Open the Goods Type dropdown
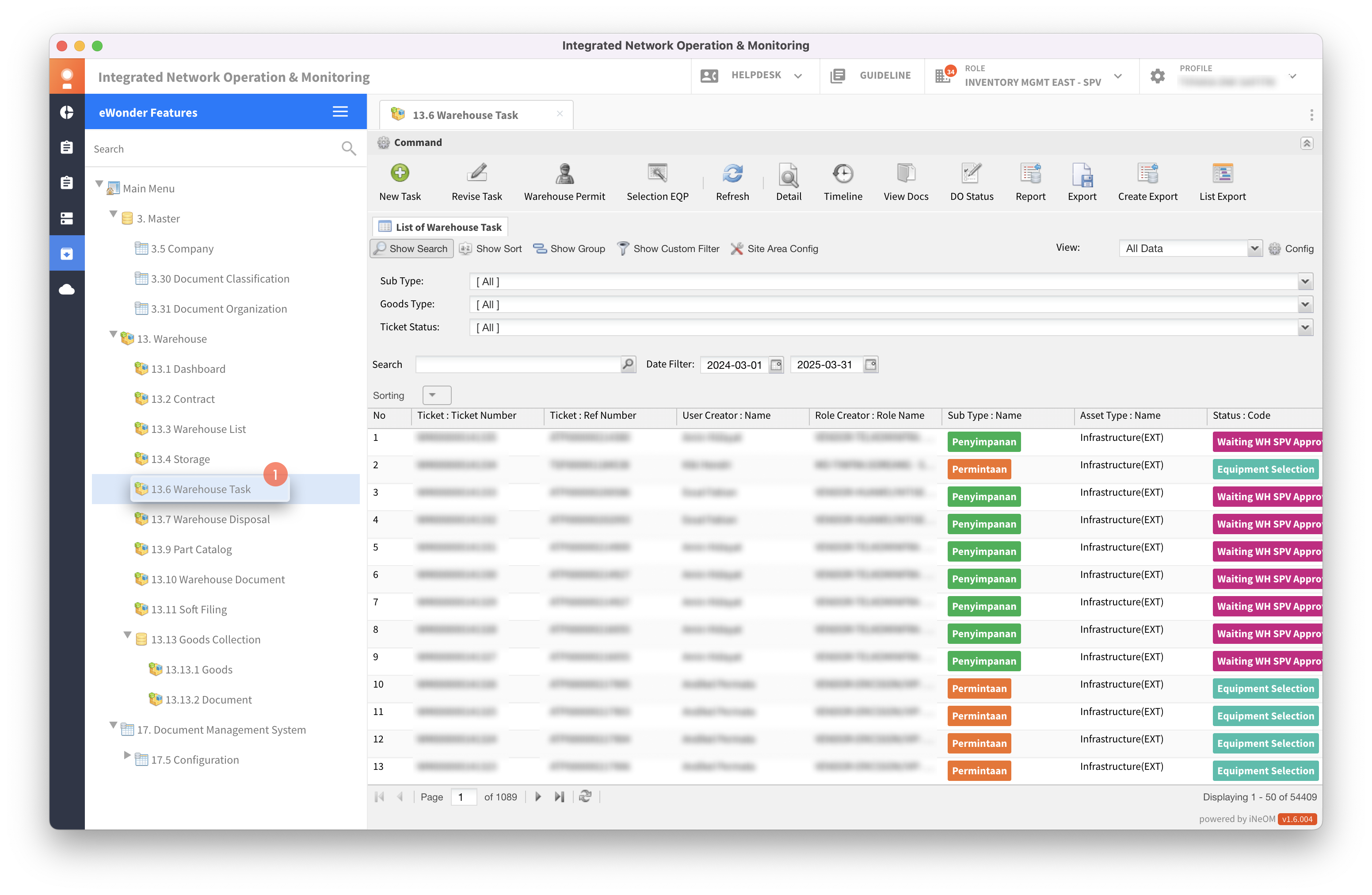Image resolution: width=1372 pixels, height=895 pixels. (1305, 305)
